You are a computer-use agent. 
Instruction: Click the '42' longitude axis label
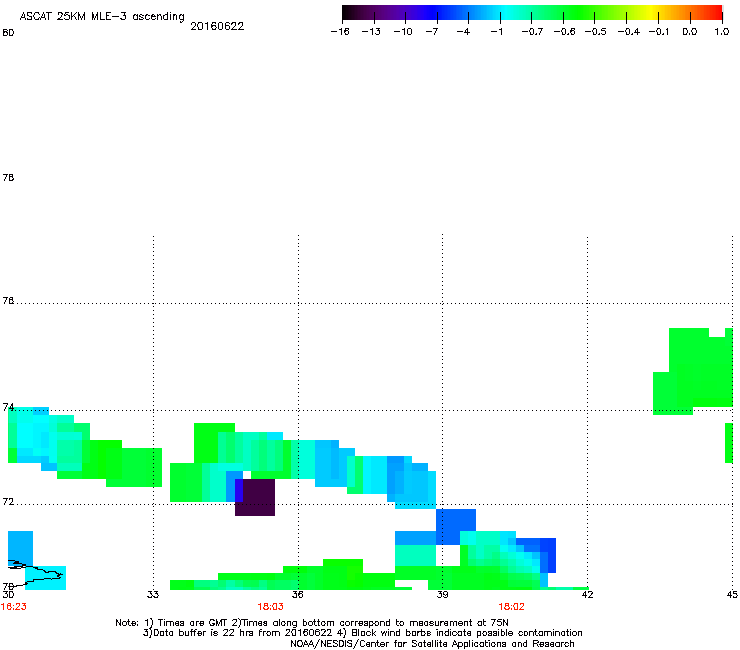[x=587, y=595]
